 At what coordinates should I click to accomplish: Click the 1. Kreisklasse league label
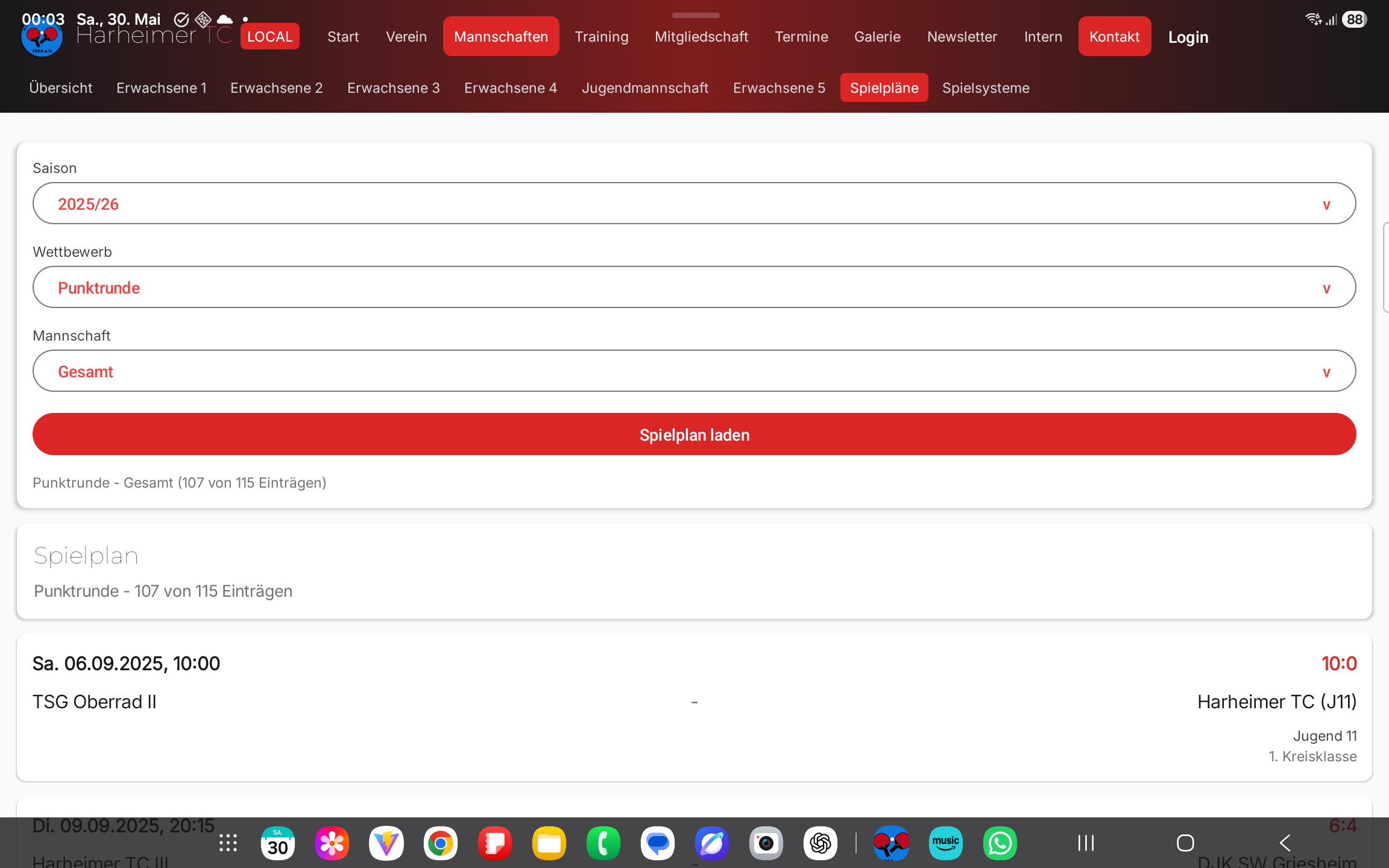click(x=1313, y=756)
